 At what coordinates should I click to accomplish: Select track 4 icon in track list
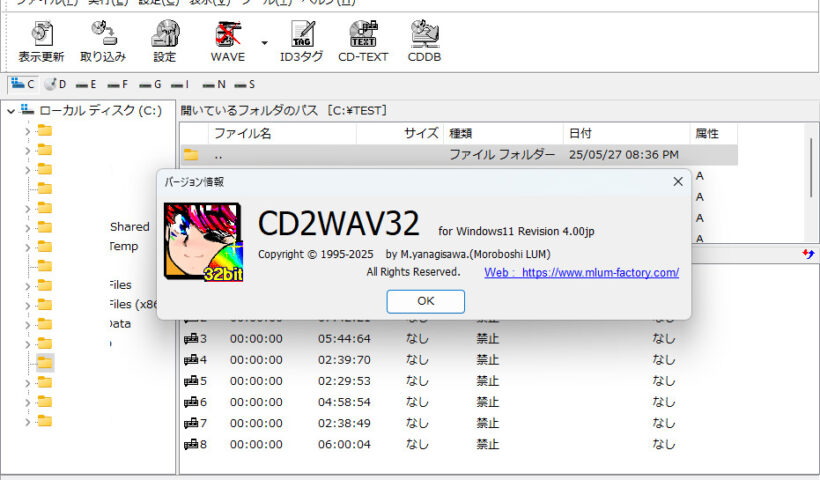pos(191,360)
